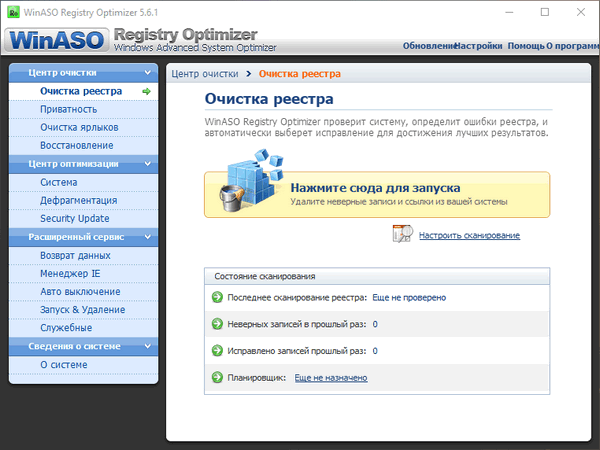This screenshot has height=450, width=600.
Task: Click Очистка реестра in breadcrumb
Action: (x=300, y=74)
